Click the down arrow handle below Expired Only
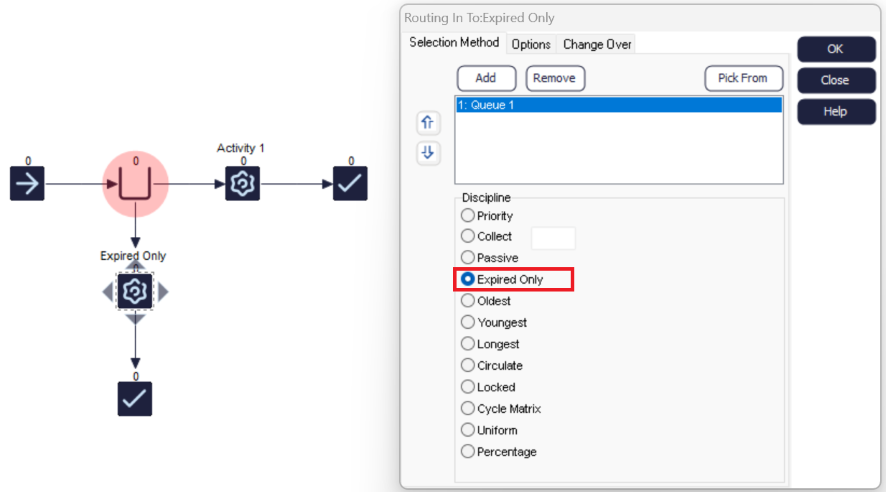The image size is (886, 492). (x=135, y=319)
